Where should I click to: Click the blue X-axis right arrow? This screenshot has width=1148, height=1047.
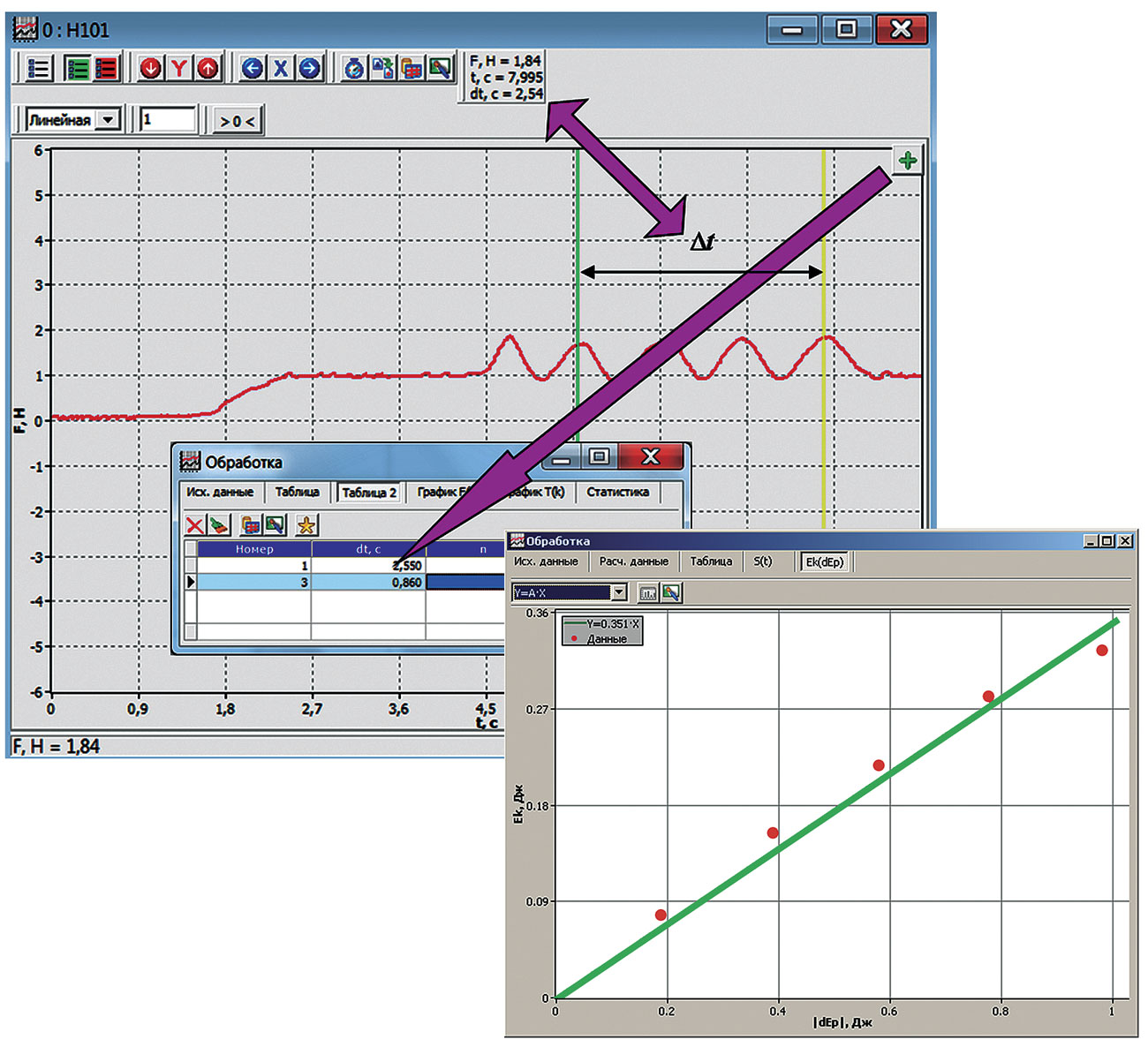309,68
